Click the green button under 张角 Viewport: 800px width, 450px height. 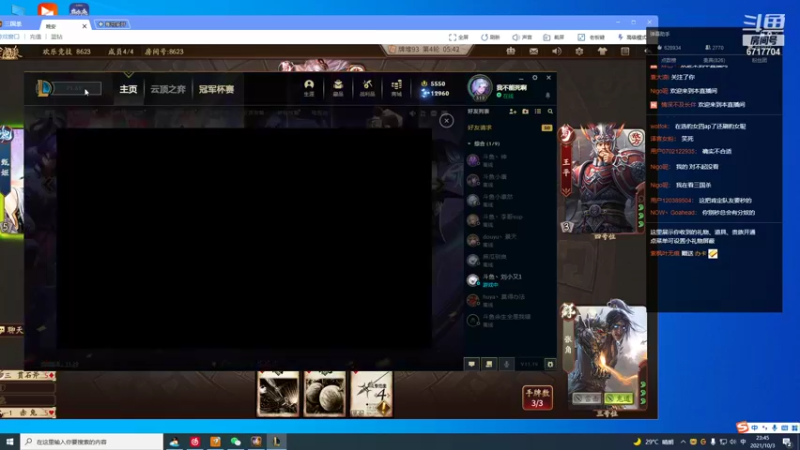tap(619, 398)
